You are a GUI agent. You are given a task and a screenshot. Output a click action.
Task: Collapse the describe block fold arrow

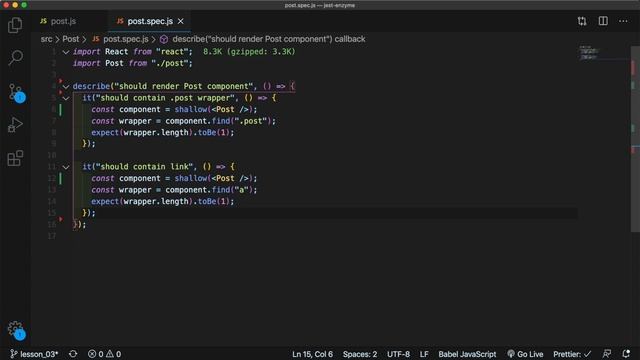66,87
